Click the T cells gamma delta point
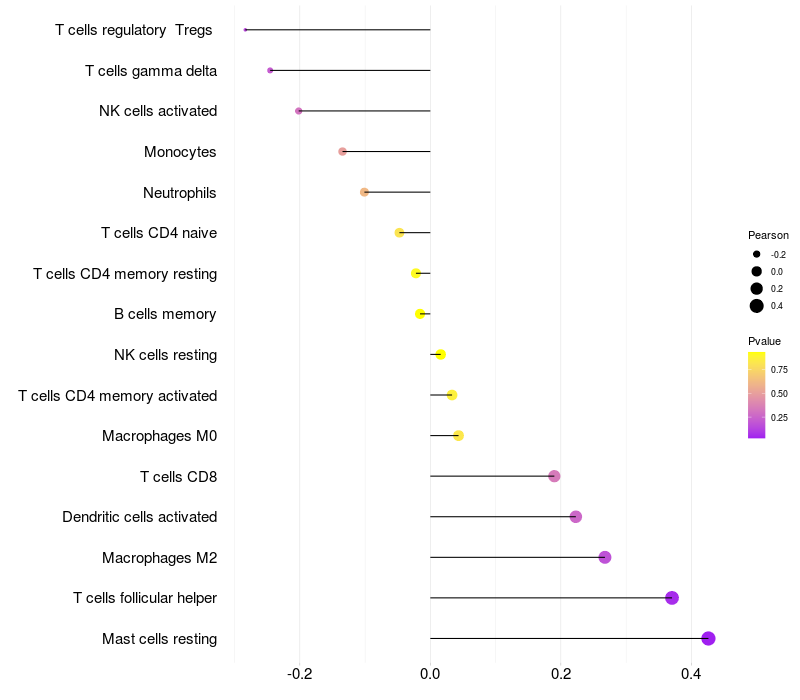 (x=270, y=70)
